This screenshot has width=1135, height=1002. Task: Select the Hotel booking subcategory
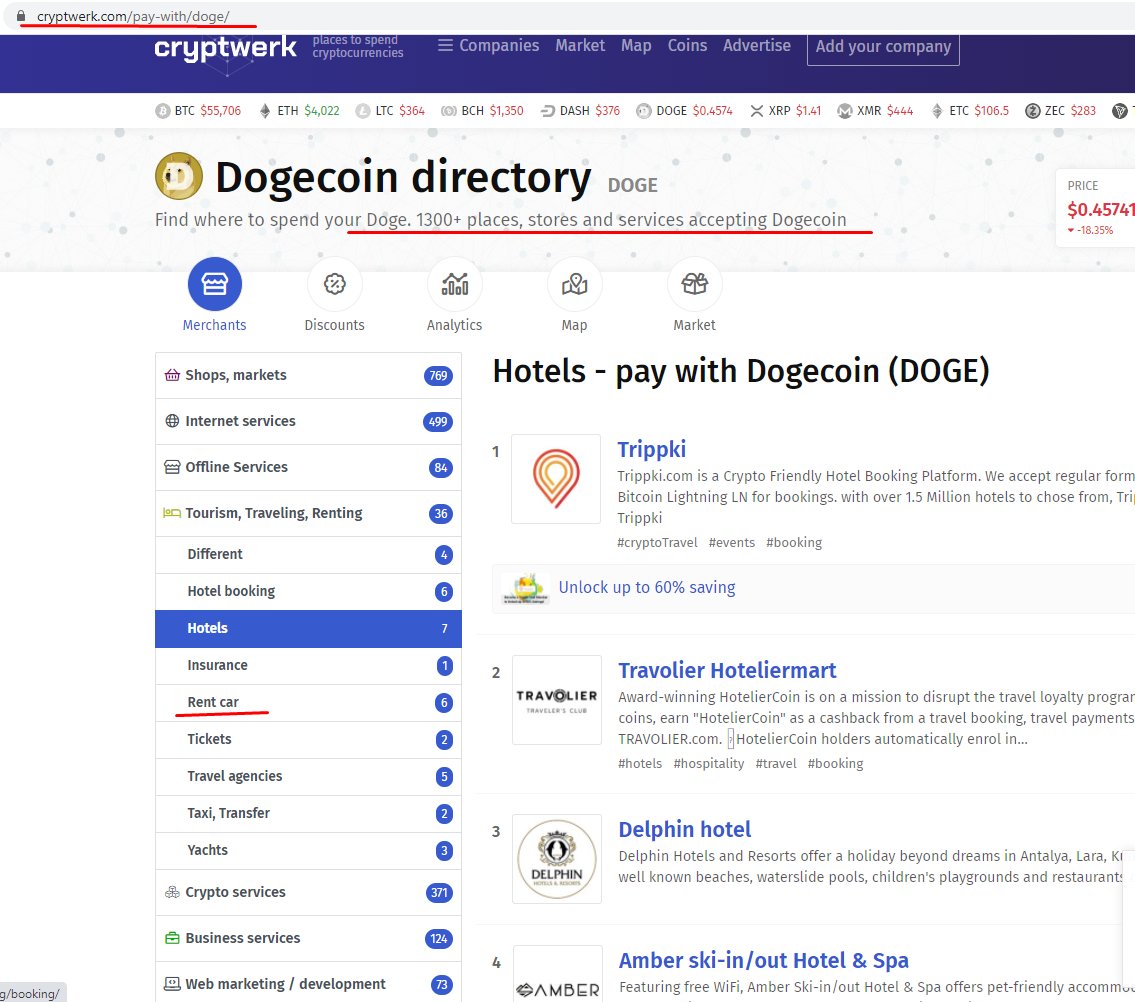coord(308,591)
